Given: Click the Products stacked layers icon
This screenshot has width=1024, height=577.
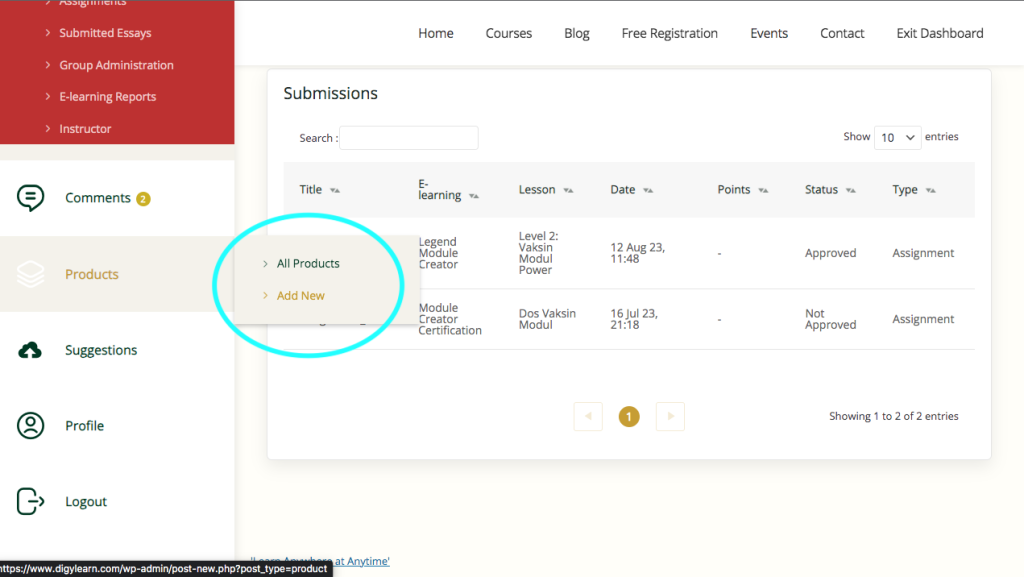Looking at the screenshot, I should pos(31,274).
